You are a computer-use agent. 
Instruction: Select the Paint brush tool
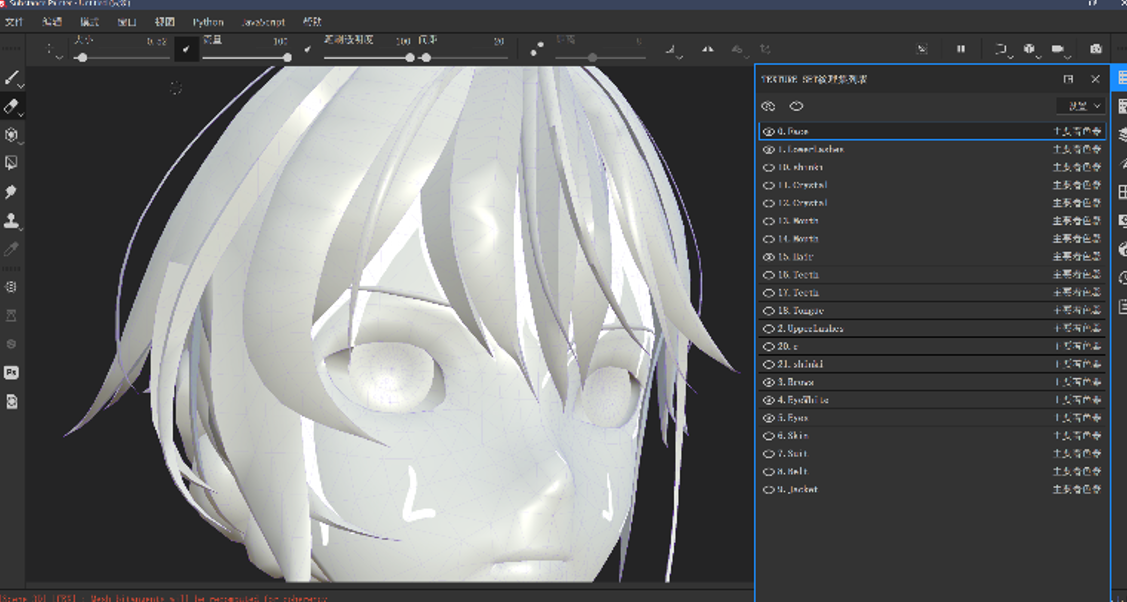[x=12, y=78]
